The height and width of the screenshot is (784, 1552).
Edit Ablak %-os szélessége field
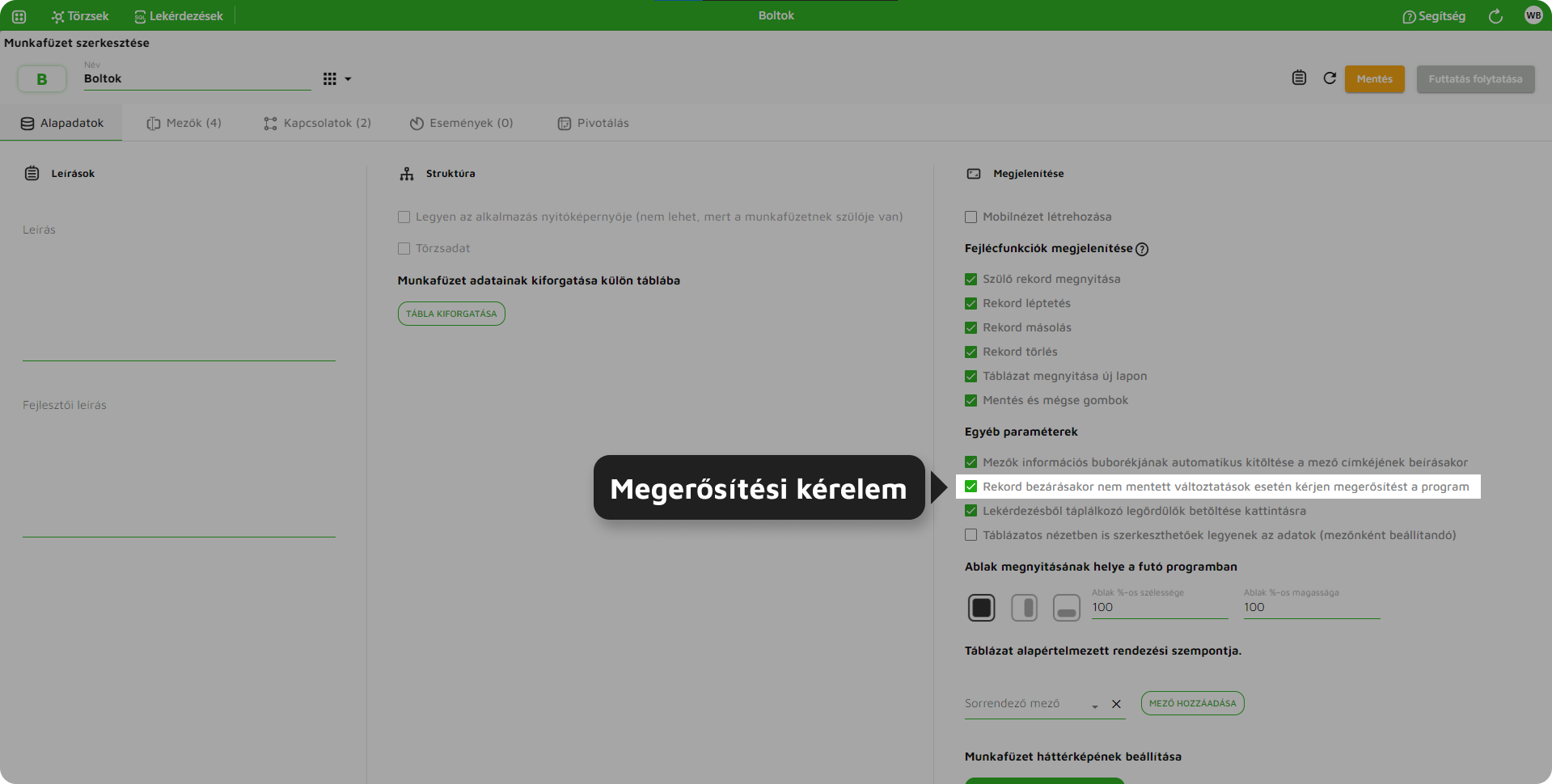1160,608
